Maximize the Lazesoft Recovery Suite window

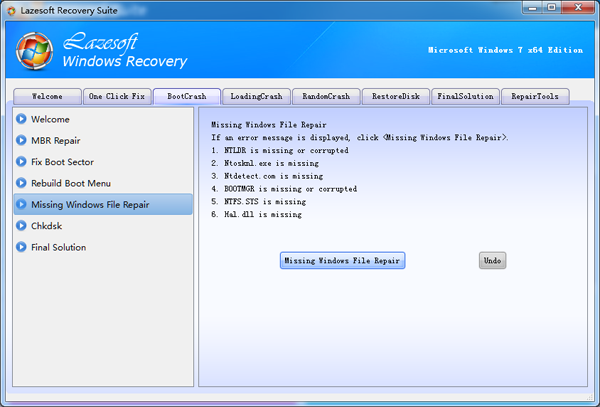coord(552,7)
